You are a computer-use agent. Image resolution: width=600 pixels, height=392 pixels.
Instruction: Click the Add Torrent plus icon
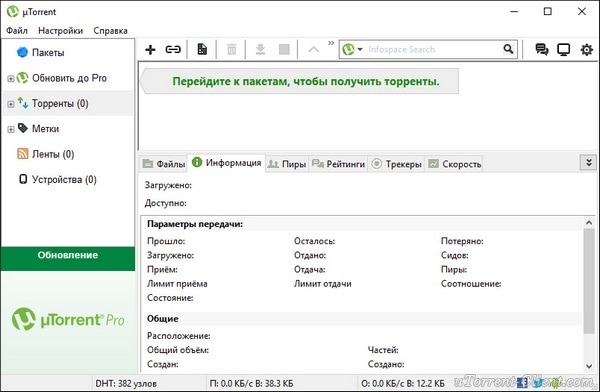pos(150,49)
